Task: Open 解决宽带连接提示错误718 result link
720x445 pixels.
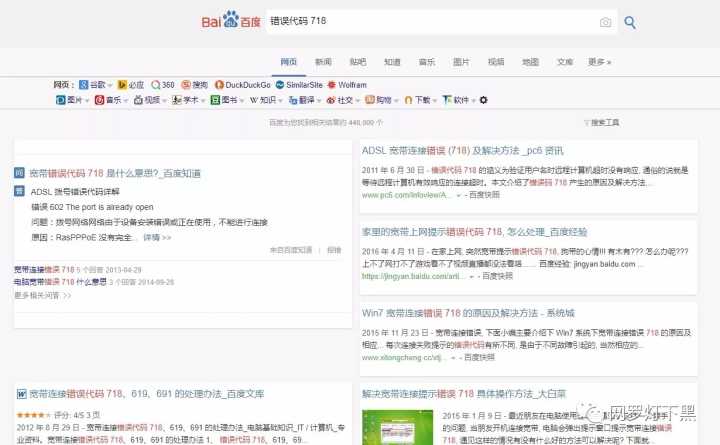Action: coord(464,394)
